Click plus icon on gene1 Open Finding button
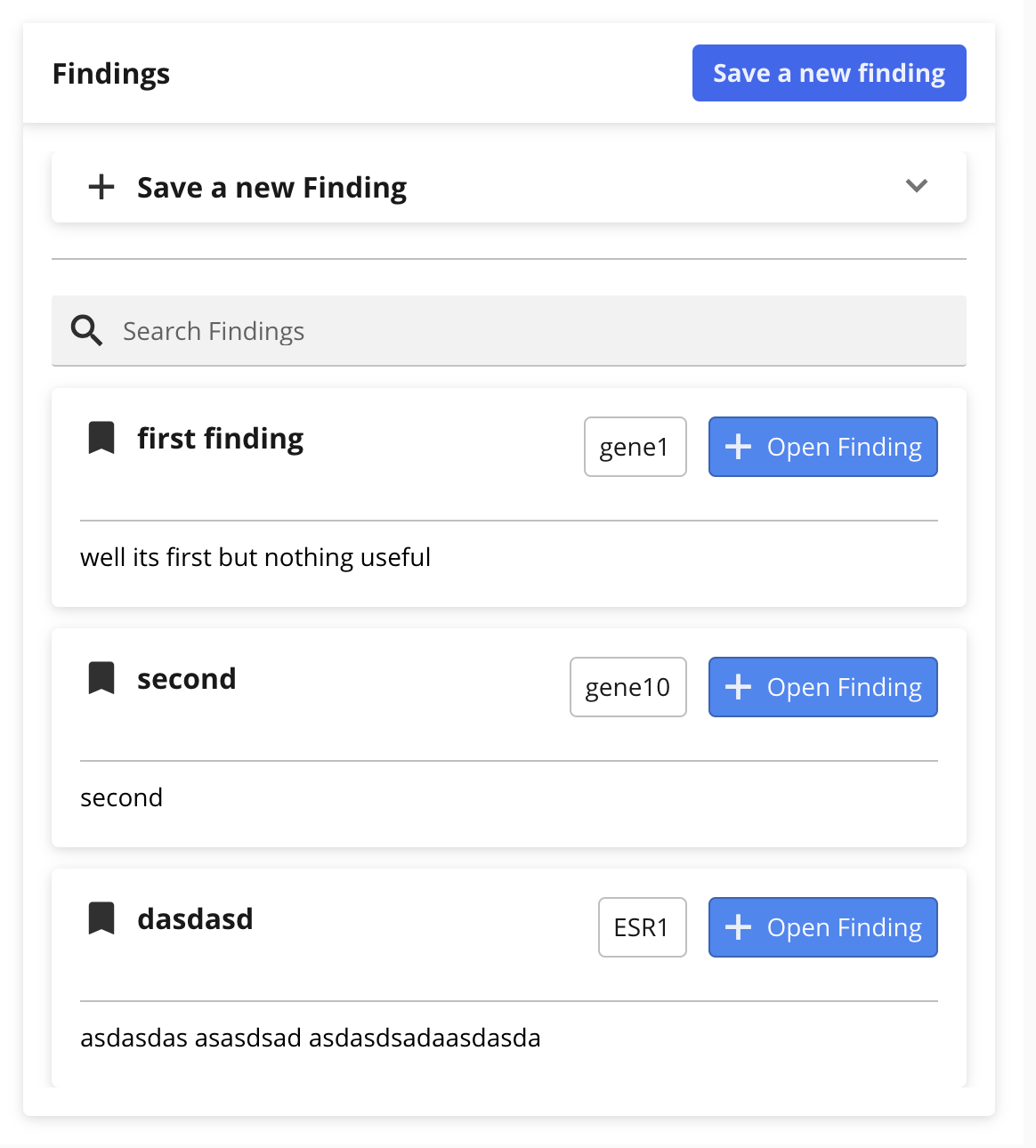Viewport: 1036px width, 1148px height. tap(739, 447)
